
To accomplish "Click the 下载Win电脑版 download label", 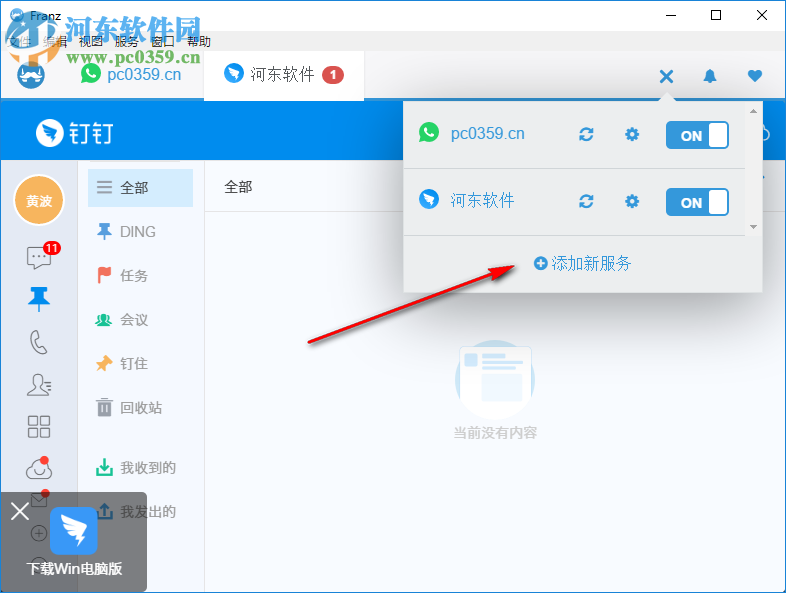I will click(74, 569).
